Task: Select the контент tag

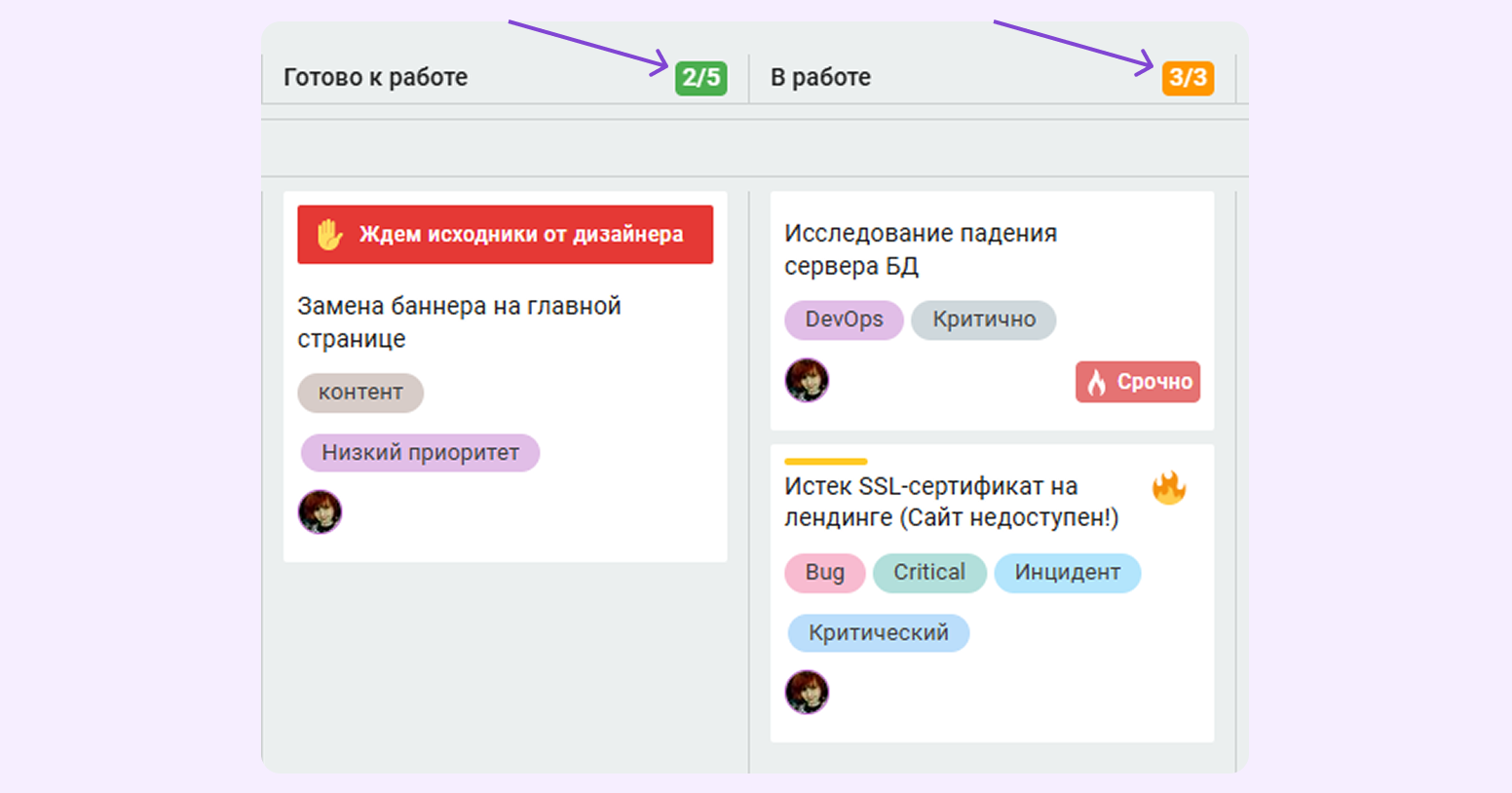Action: pos(360,393)
